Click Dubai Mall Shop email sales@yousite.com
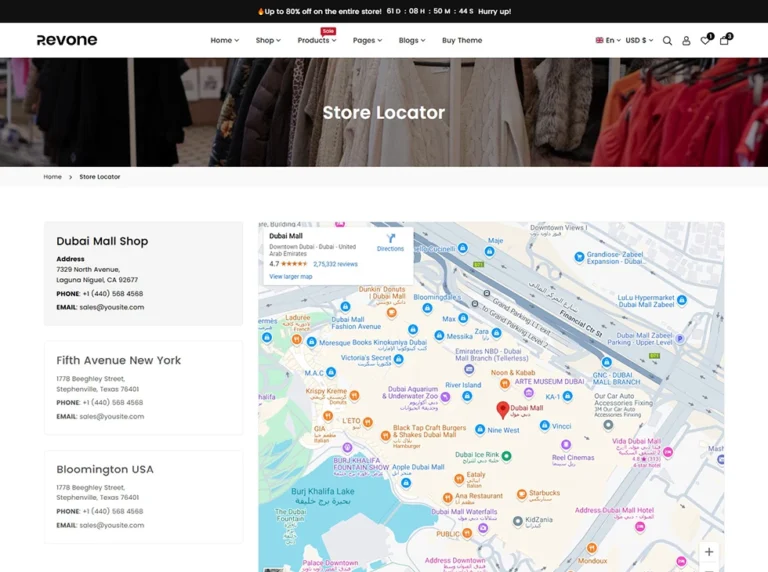Image resolution: width=768 pixels, height=572 pixels. point(112,307)
